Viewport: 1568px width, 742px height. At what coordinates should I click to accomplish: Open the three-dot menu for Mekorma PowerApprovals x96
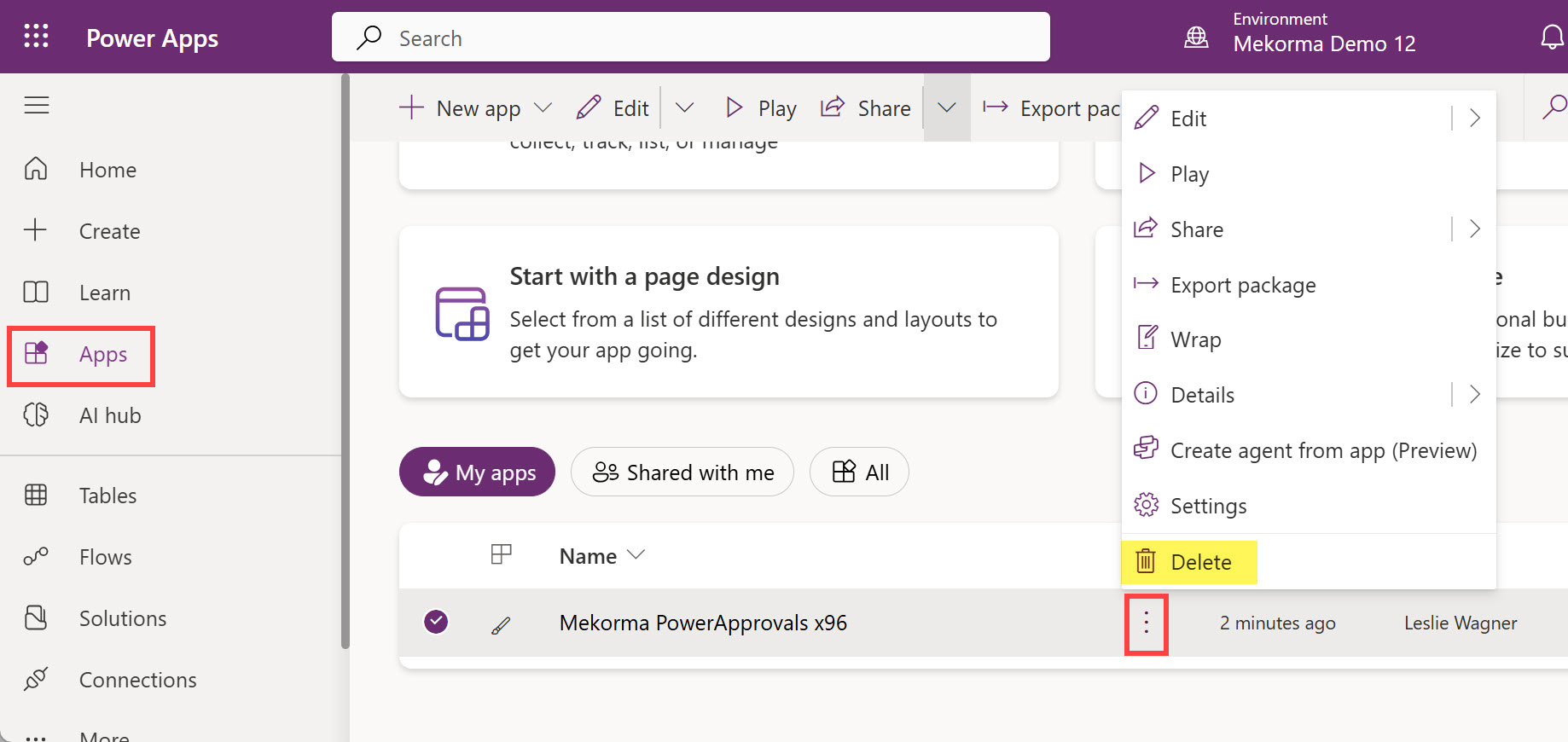point(1146,623)
